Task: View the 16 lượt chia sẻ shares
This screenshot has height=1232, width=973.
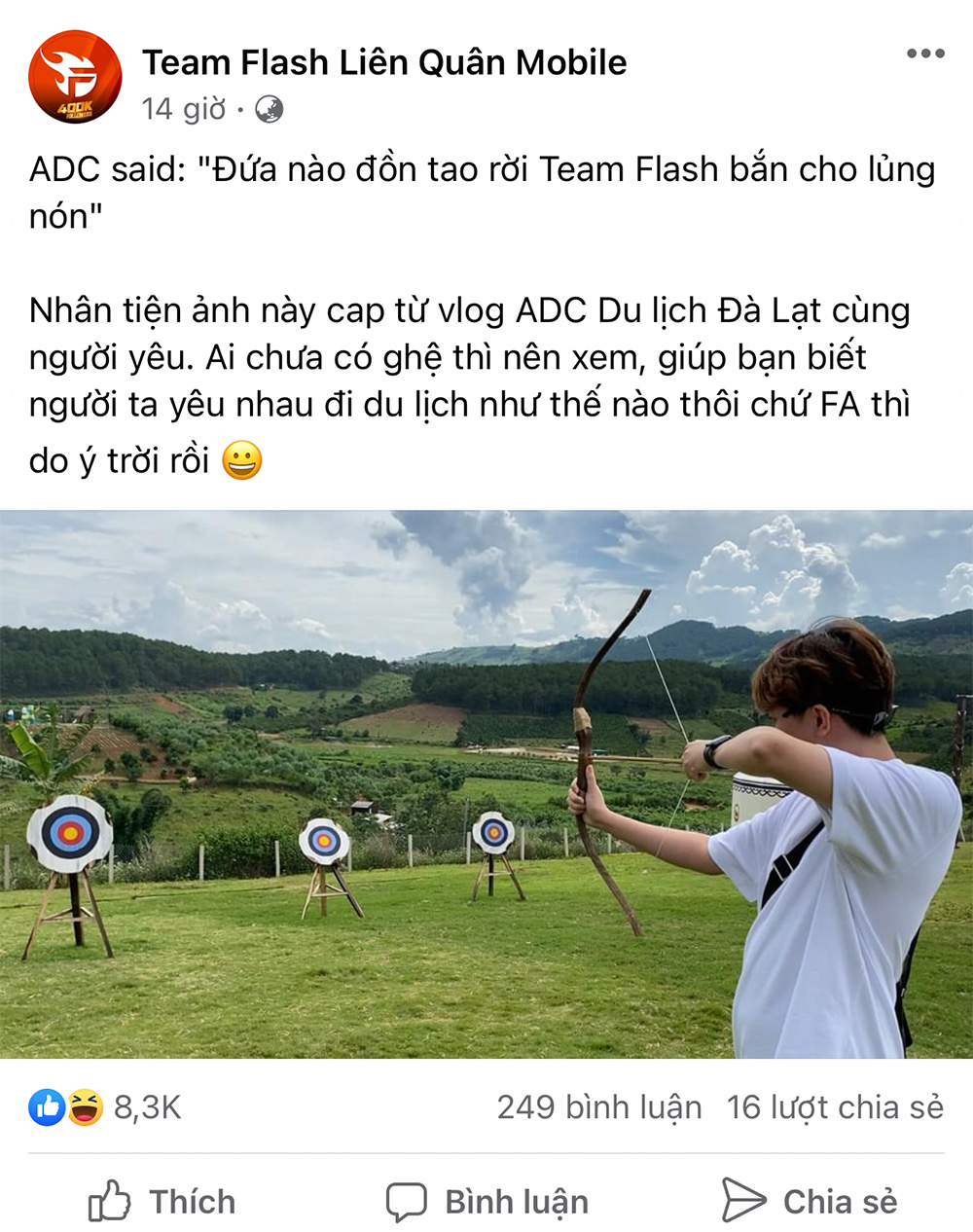Action: [x=836, y=1107]
